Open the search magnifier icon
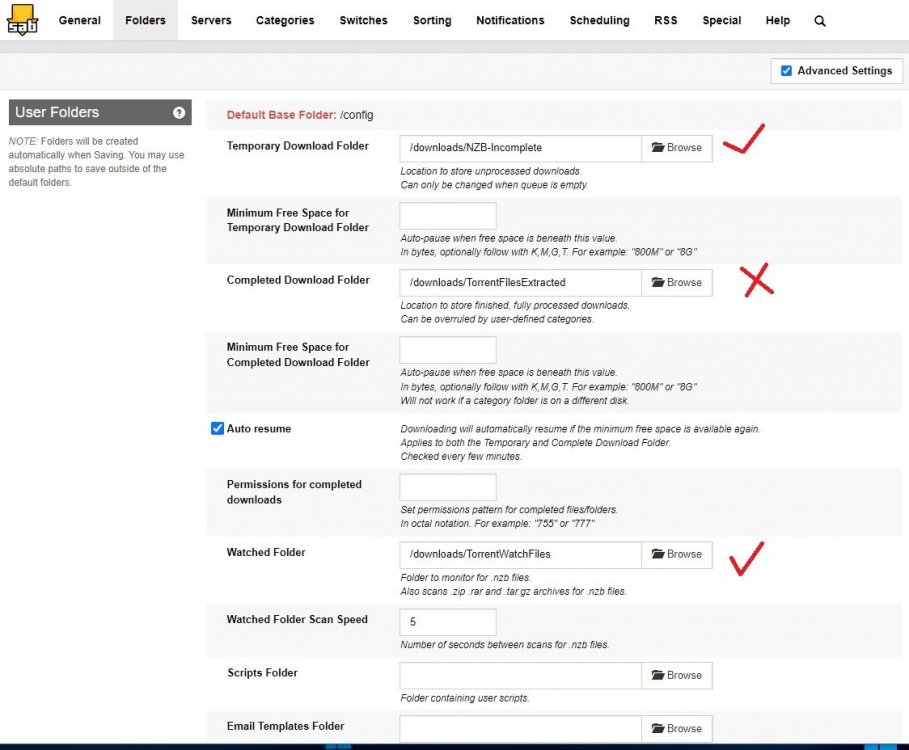This screenshot has height=750, width=909. (x=819, y=21)
